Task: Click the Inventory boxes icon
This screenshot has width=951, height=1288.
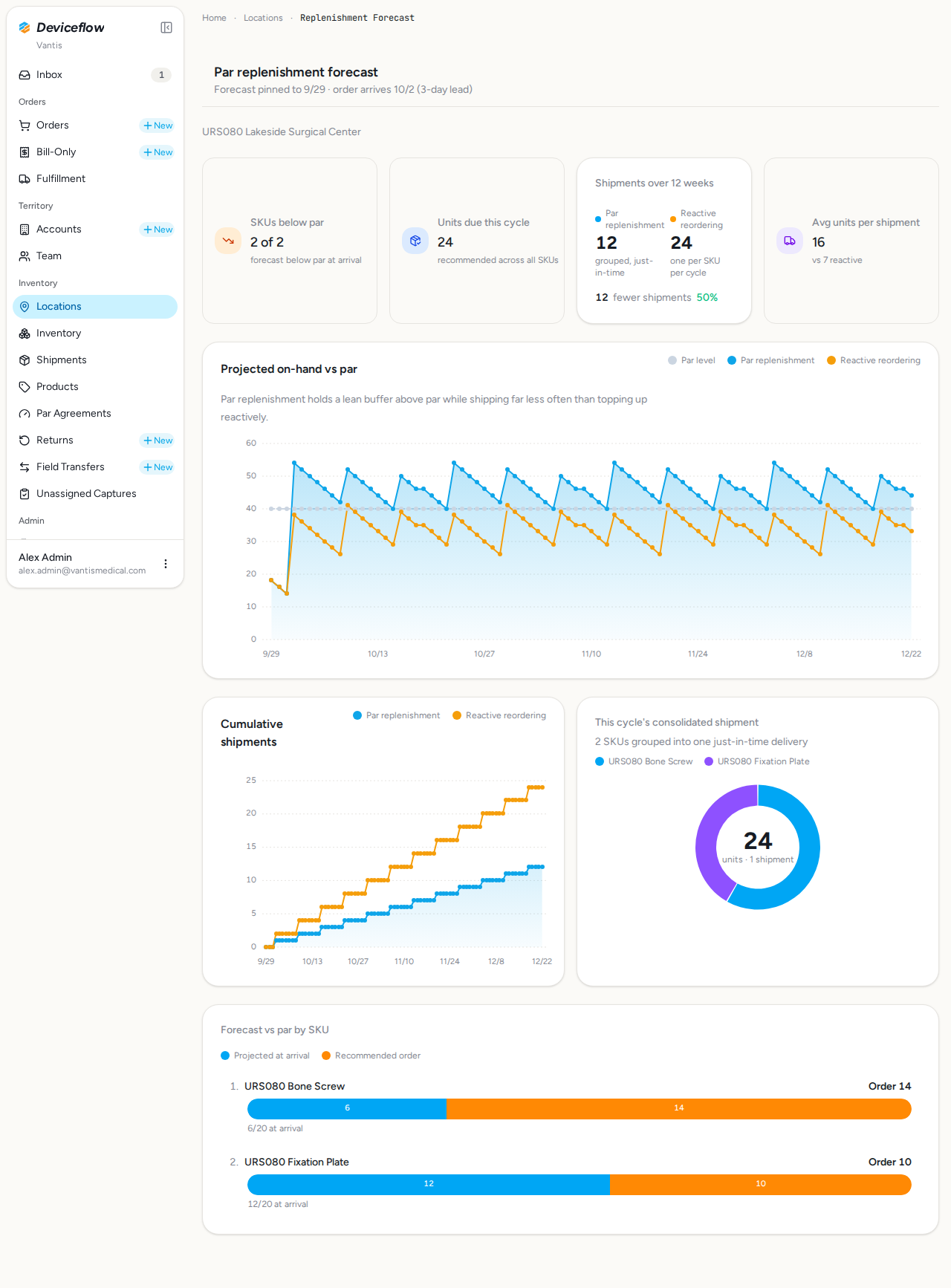Action: click(x=25, y=334)
